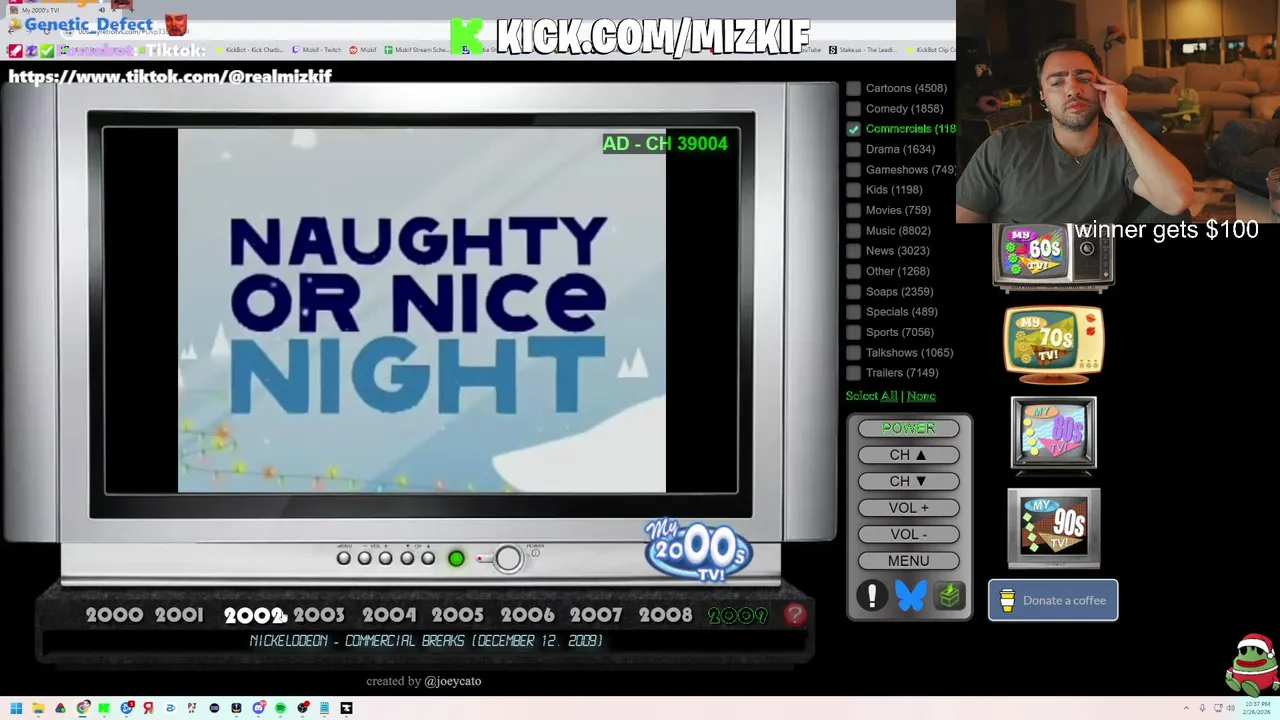Enable the Soaps (2359) checkbox
Screen dimensions: 1280x720
(x=853, y=291)
